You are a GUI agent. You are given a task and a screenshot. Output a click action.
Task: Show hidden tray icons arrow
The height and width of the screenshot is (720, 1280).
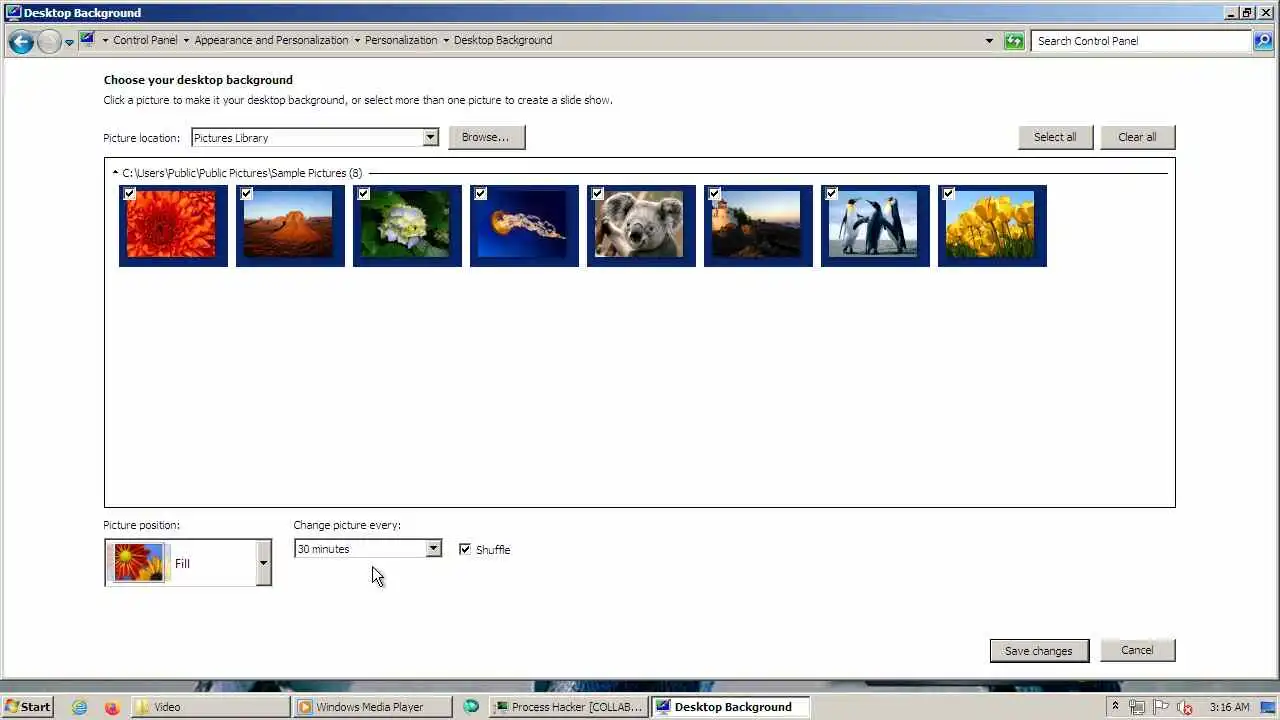[x=1116, y=707]
